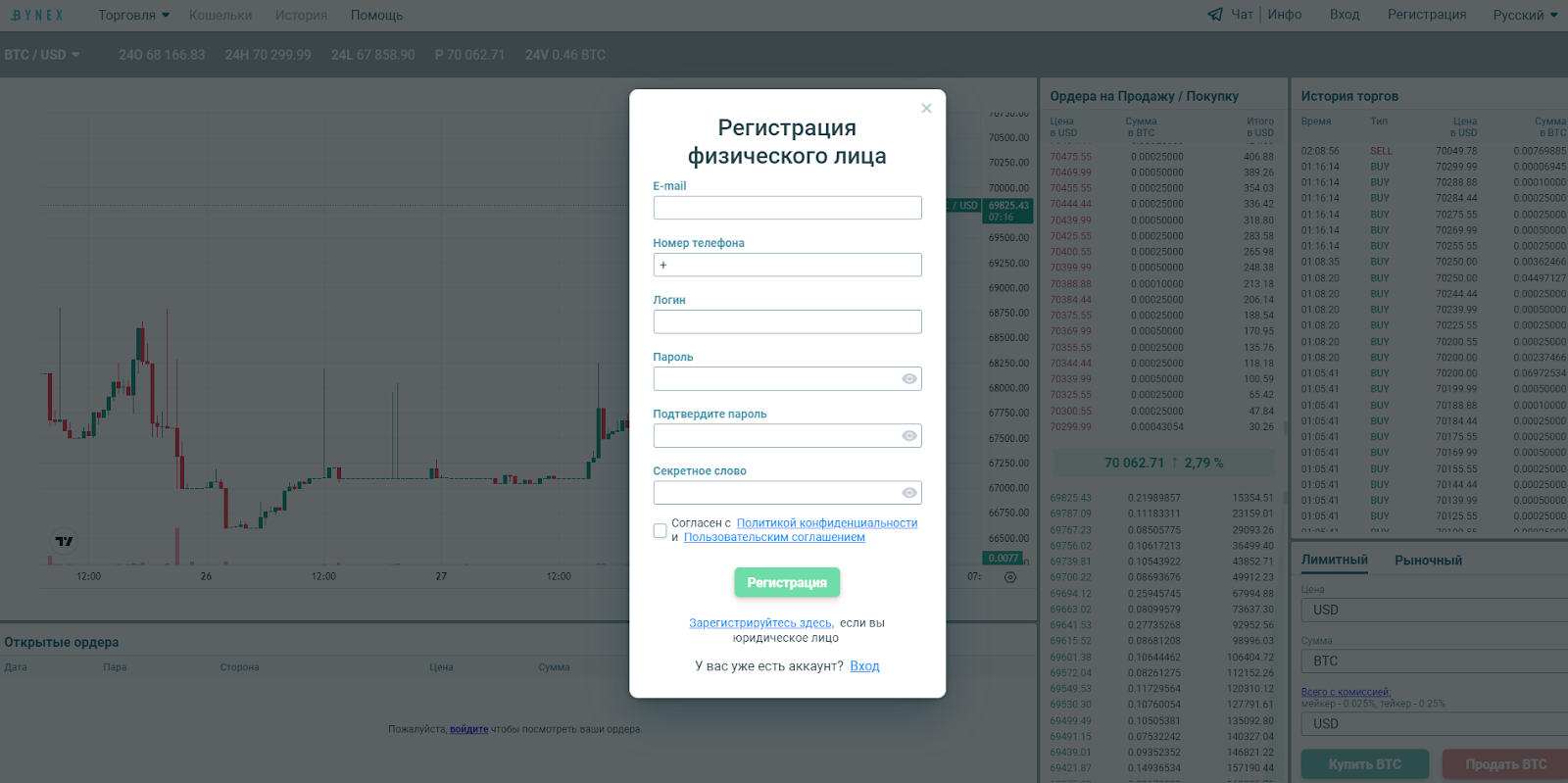Open chart settings target icon
This screenshot has width=1568, height=783.
(x=1010, y=577)
